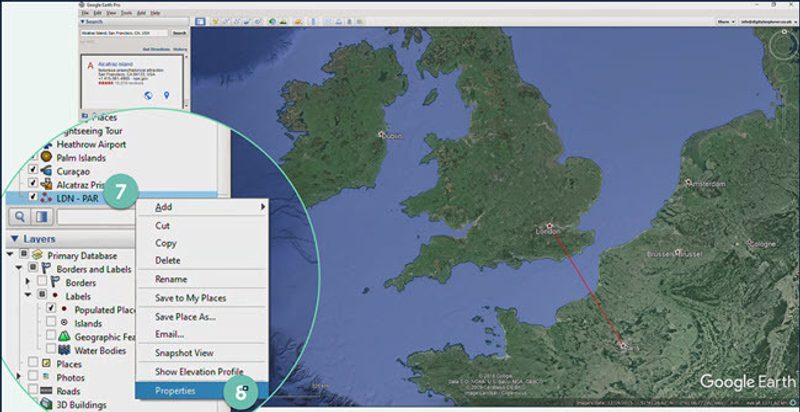Enable the Geographic Features layer checkbox

(51, 335)
